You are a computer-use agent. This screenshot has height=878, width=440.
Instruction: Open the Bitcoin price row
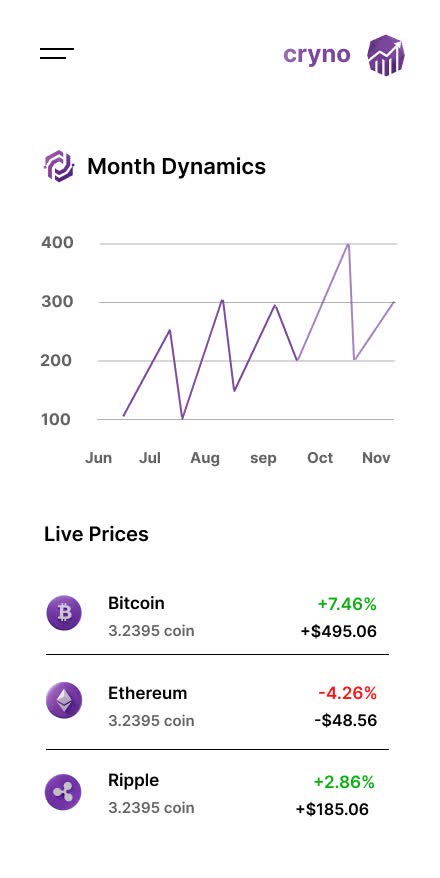(x=217, y=617)
